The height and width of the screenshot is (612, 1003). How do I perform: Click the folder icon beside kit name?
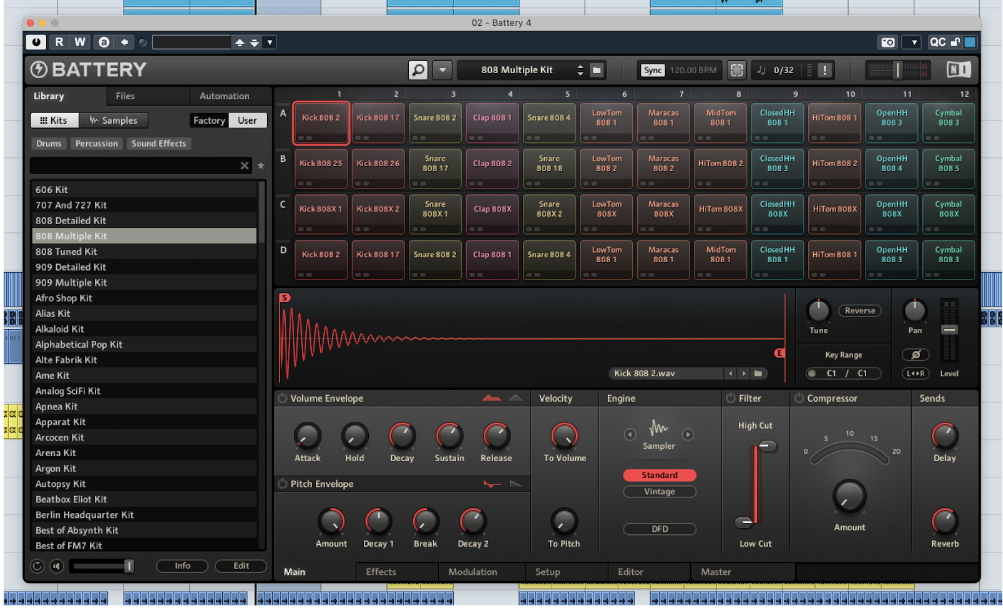[x=597, y=70]
